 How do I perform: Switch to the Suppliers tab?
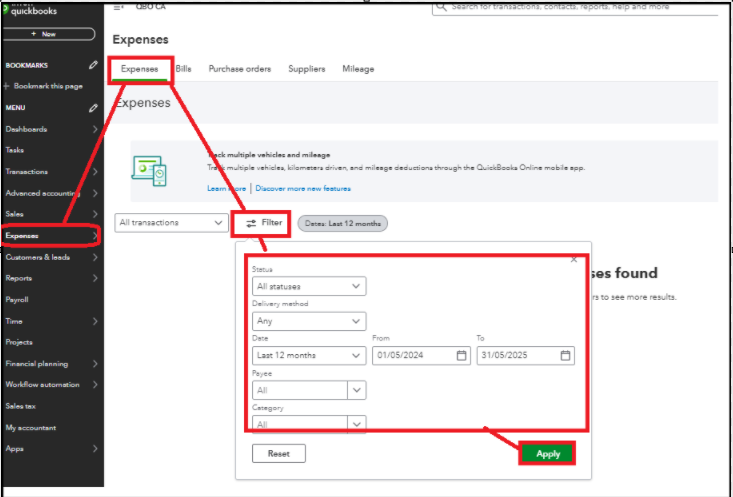tap(307, 69)
